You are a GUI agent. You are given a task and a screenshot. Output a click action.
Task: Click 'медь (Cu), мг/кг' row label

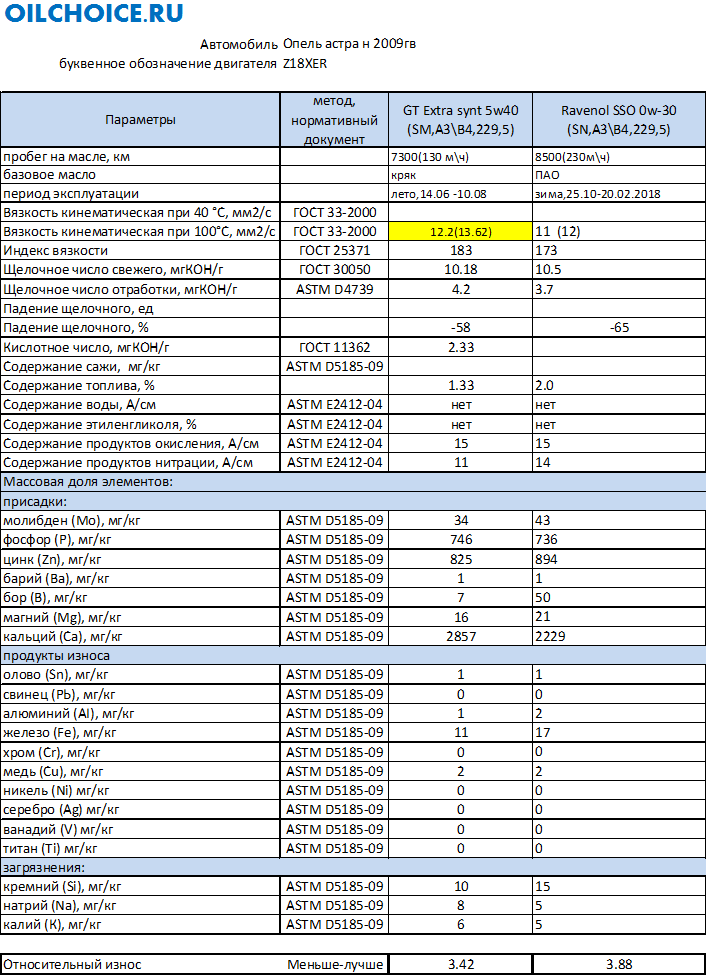pyautogui.click(x=53, y=771)
